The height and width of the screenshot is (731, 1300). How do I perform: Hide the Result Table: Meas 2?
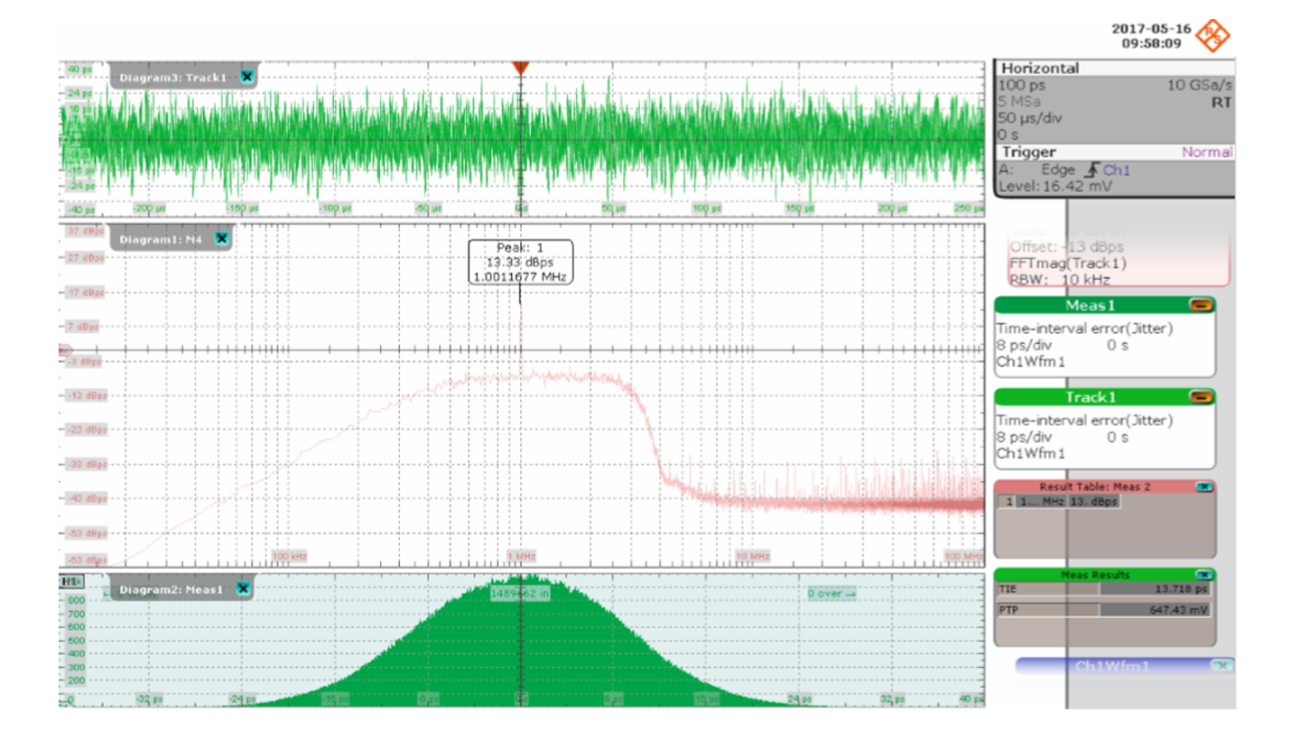(x=1205, y=487)
